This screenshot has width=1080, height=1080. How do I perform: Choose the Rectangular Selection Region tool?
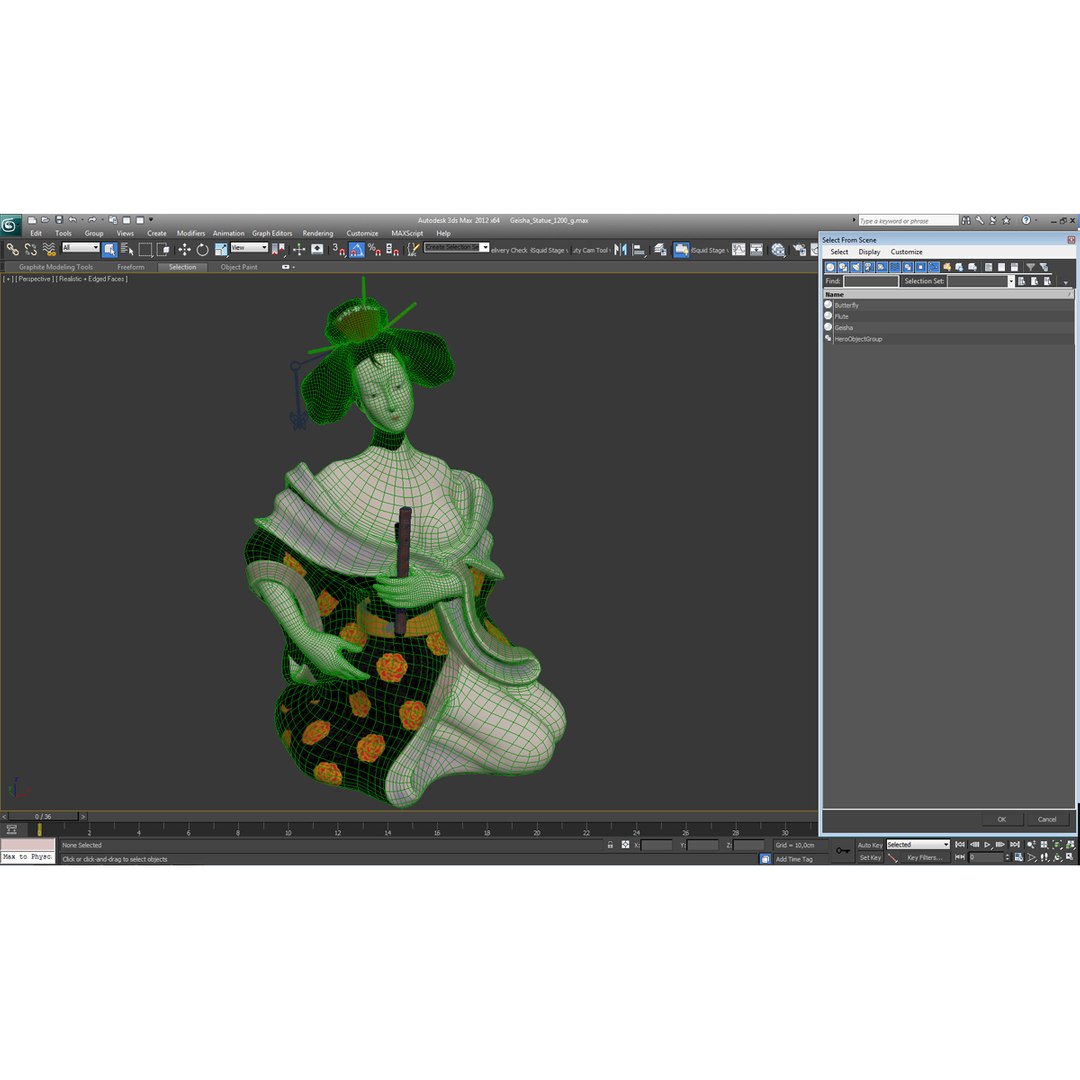[x=145, y=249]
